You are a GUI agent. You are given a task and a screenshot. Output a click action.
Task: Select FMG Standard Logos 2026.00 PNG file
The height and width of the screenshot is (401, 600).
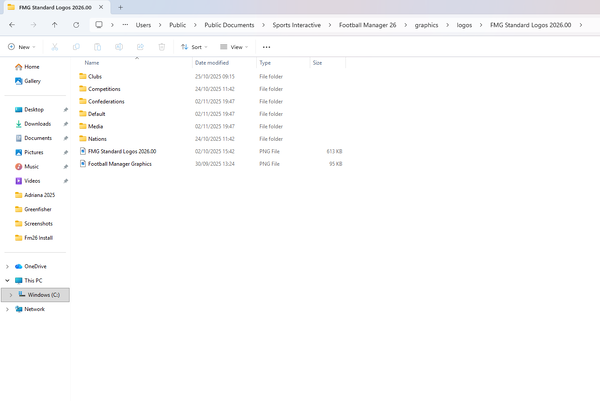coord(122,151)
